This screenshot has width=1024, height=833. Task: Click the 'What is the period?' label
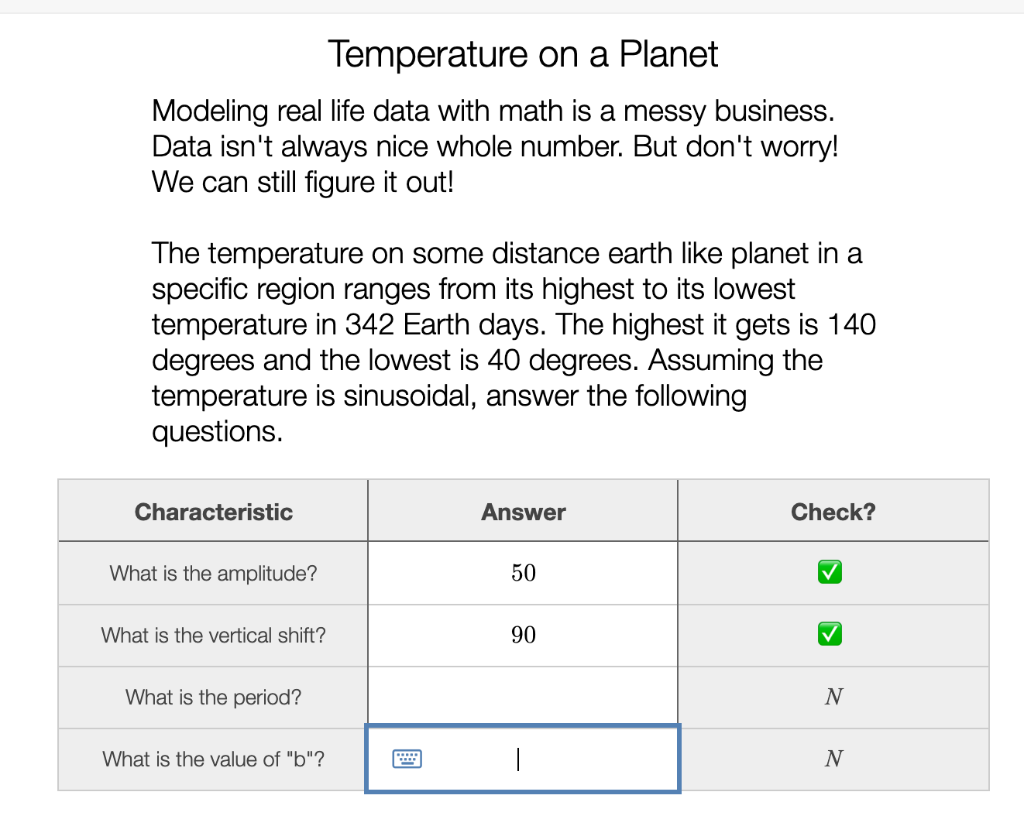pyautogui.click(x=212, y=696)
